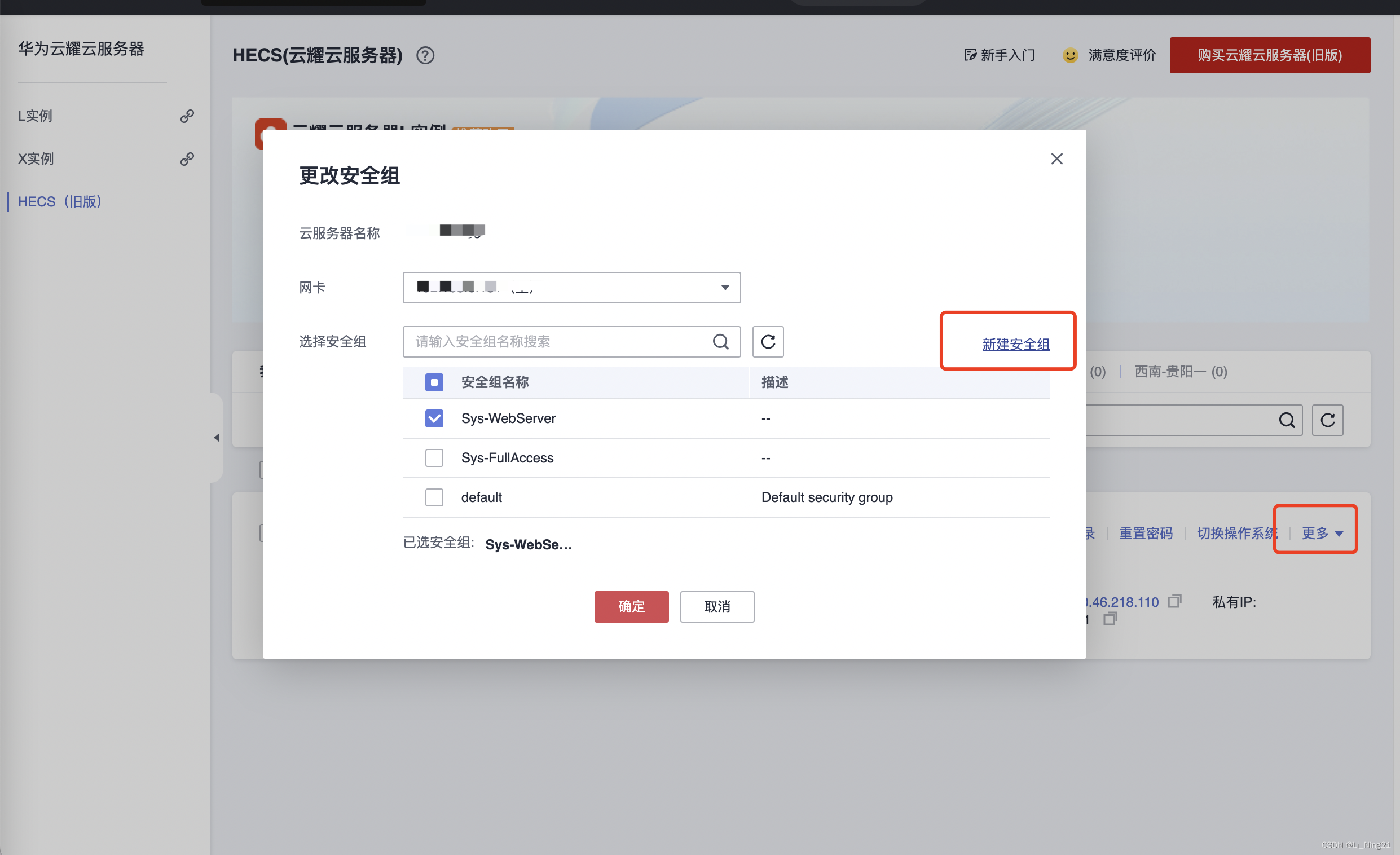
Task: Close the 更改安全组 dialog
Action: (1056, 159)
